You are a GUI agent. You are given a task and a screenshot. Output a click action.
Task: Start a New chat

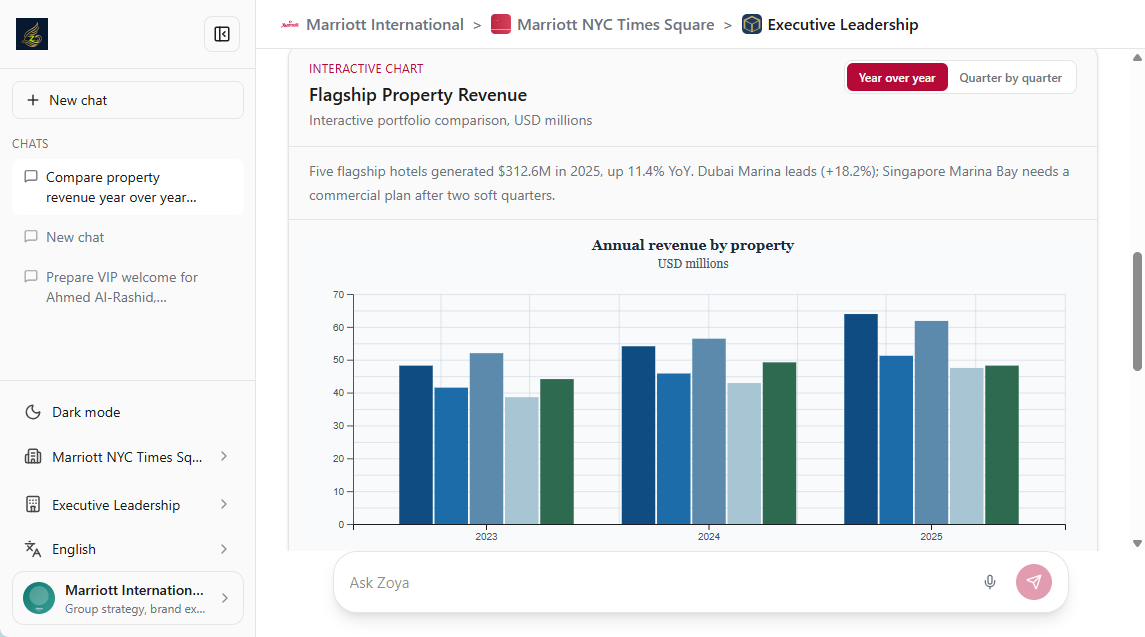pyautogui.click(x=128, y=100)
